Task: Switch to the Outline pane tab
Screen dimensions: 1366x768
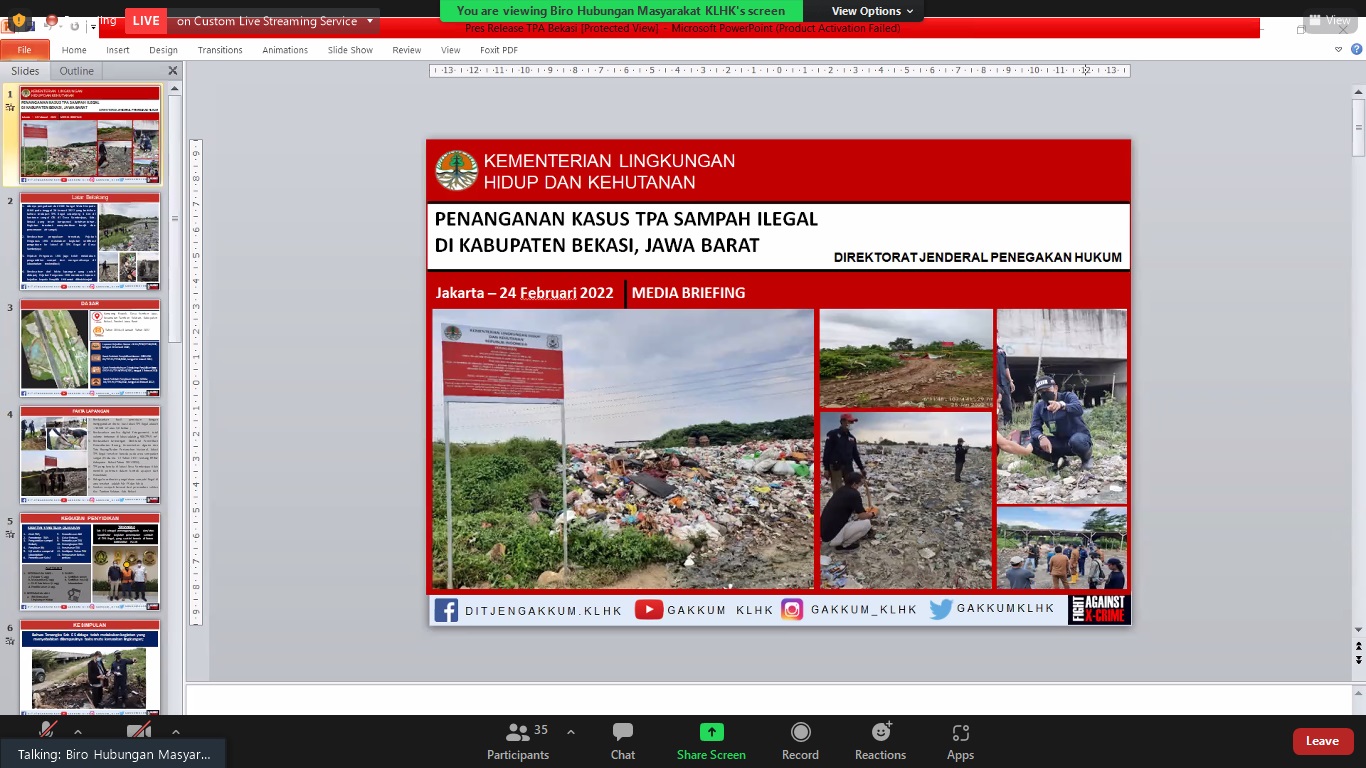Action: pyautogui.click(x=76, y=71)
